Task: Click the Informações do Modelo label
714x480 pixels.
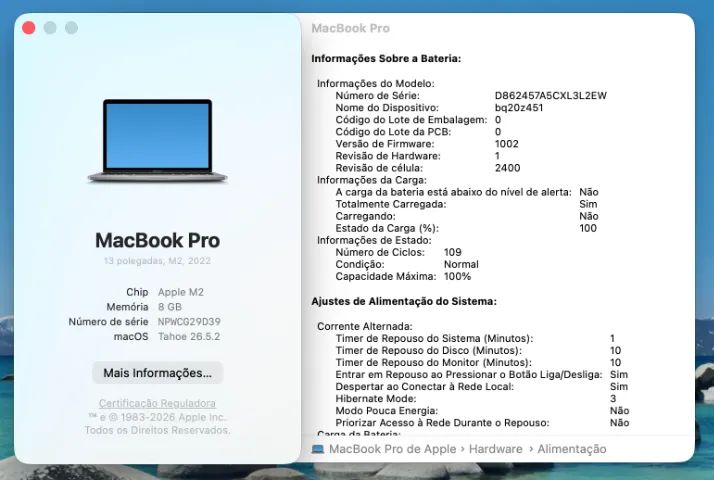Action: click(376, 83)
